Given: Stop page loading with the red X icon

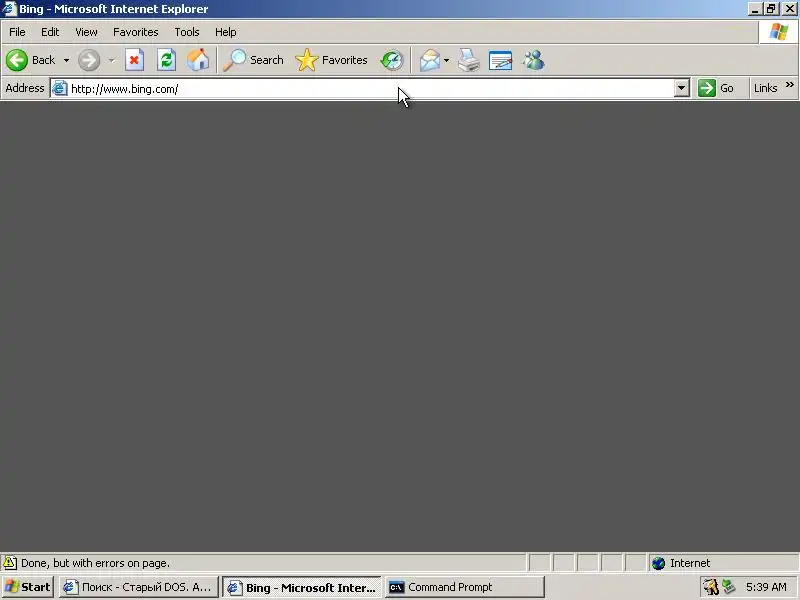Looking at the screenshot, I should pos(134,60).
